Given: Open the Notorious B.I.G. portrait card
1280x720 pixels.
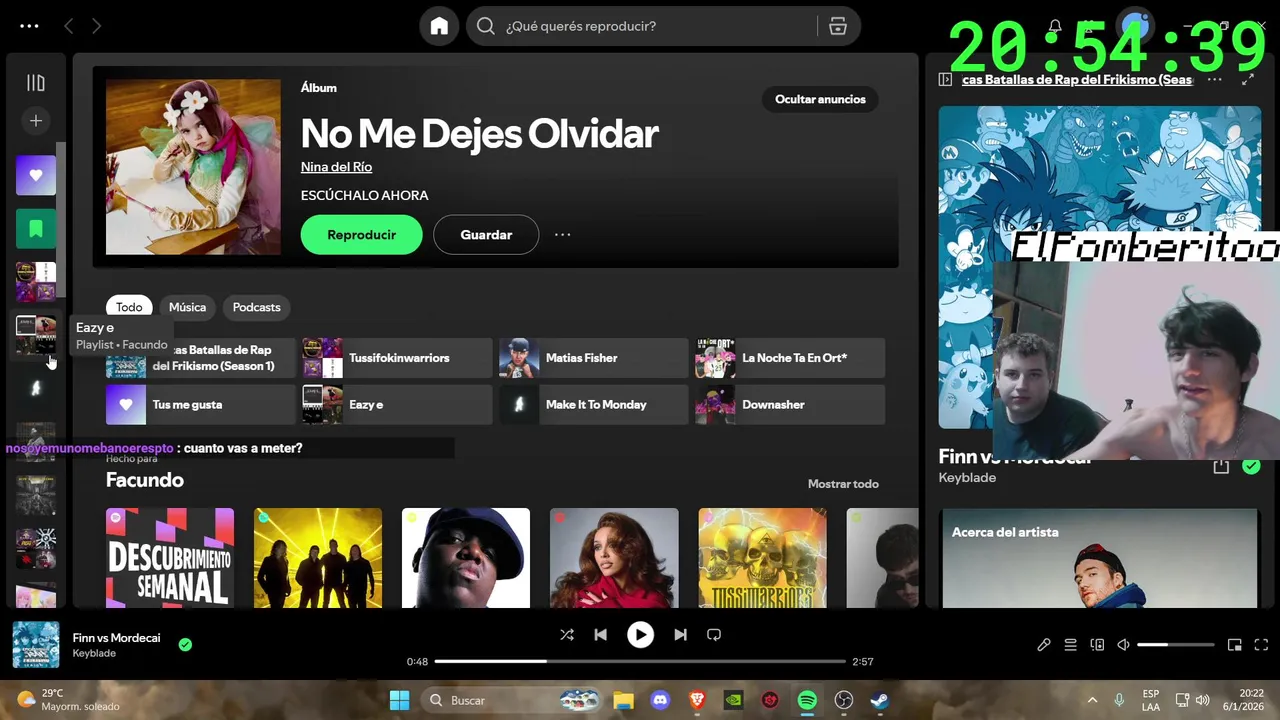Looking at the screenshot, I should click(x=466, y=558).
